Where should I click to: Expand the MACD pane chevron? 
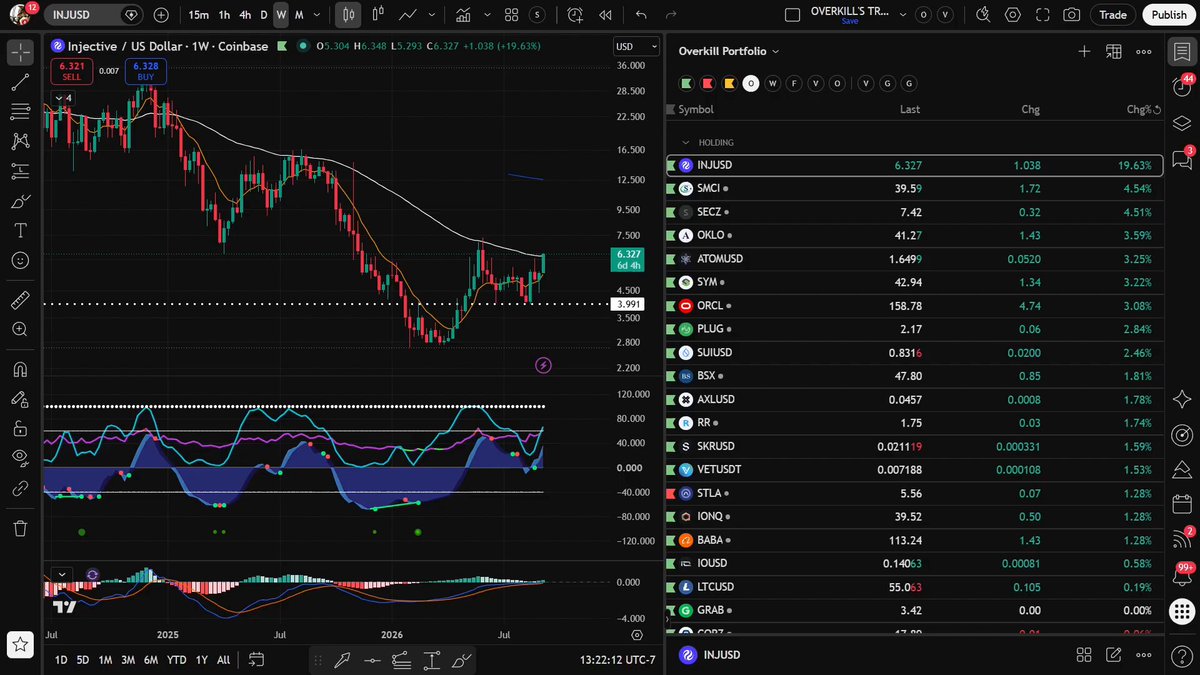coord(62,575)
